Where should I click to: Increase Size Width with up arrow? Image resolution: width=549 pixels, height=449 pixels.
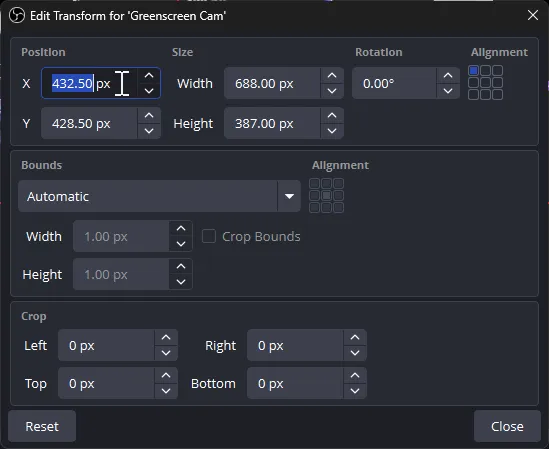point(332,75)
